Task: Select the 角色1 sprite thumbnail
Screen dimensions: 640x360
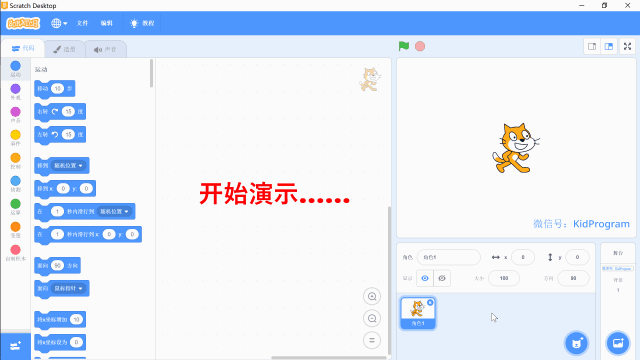Action: [x=418, y=313]
